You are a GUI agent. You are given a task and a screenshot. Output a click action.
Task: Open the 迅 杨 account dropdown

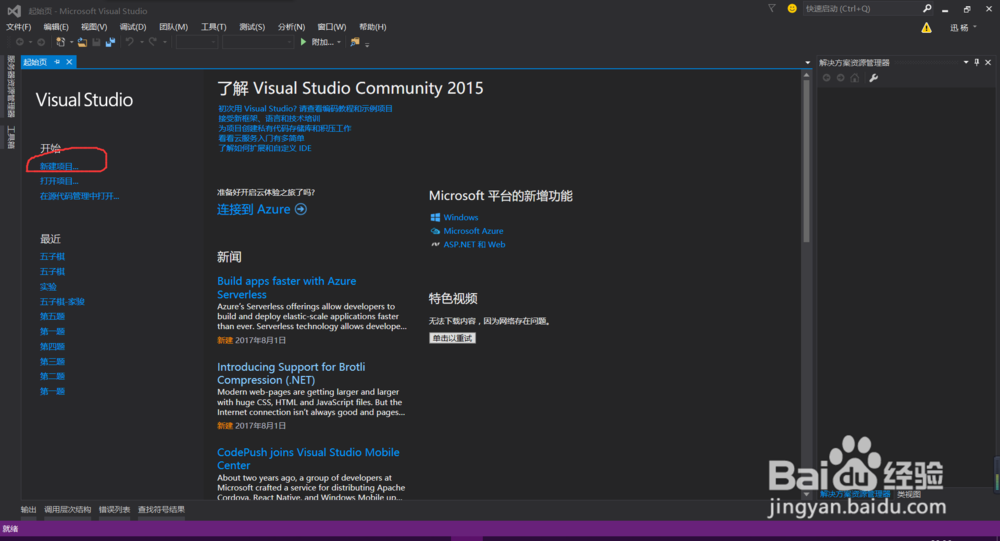tap(963, 27)
